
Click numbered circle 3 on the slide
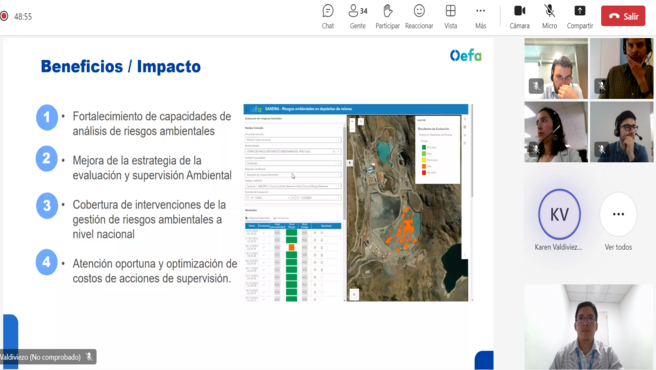47,206
